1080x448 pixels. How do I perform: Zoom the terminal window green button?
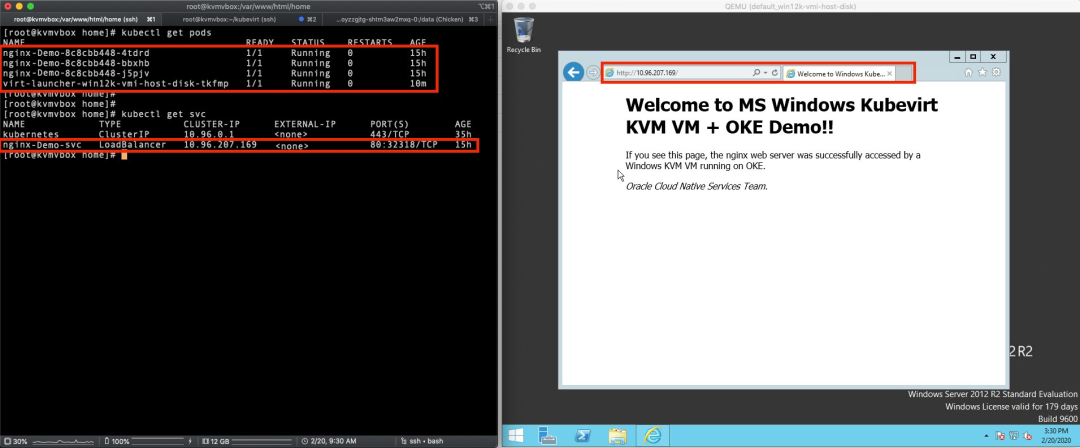30,6
